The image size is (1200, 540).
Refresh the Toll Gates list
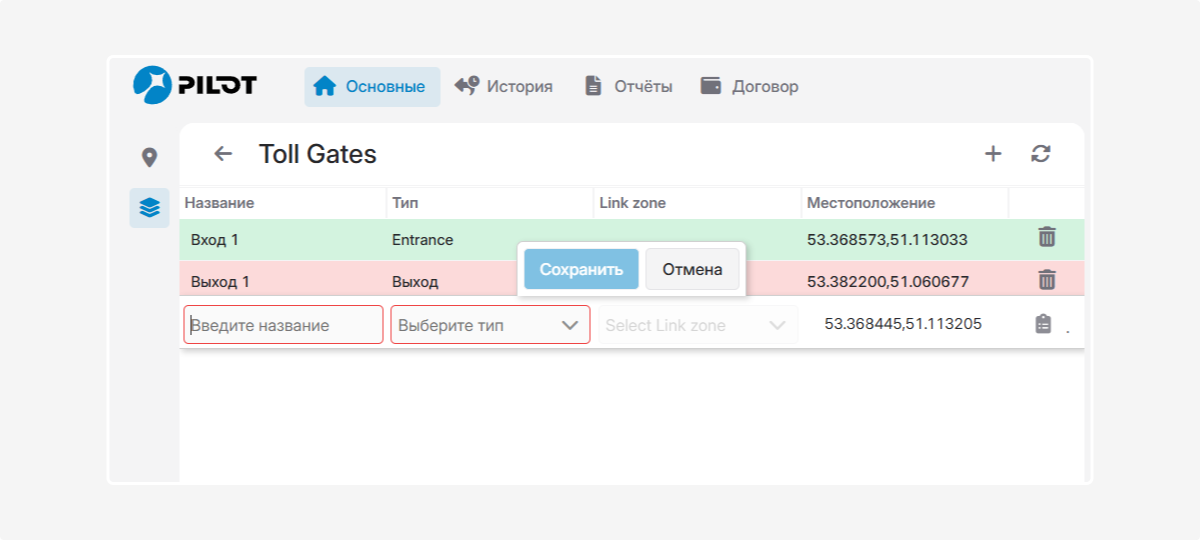click(x=1041, y=154)
